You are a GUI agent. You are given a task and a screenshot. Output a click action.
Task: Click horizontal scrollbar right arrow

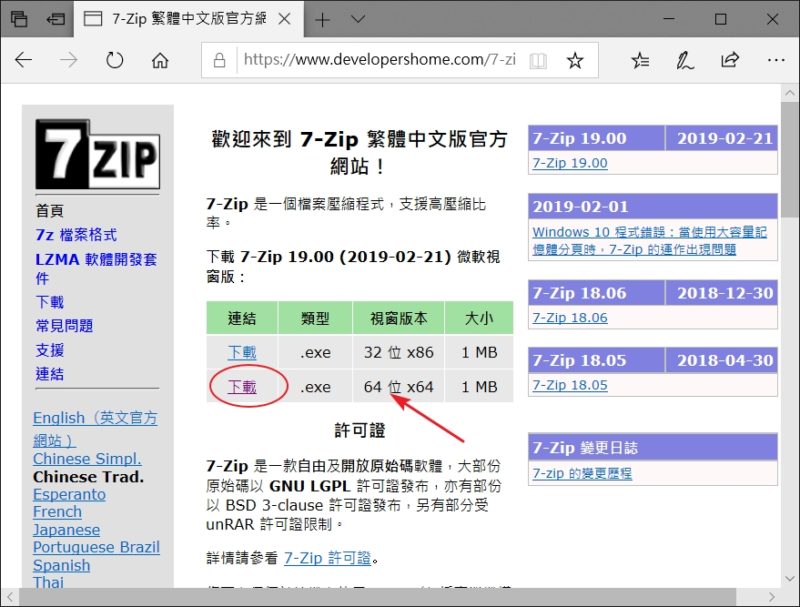771,596
